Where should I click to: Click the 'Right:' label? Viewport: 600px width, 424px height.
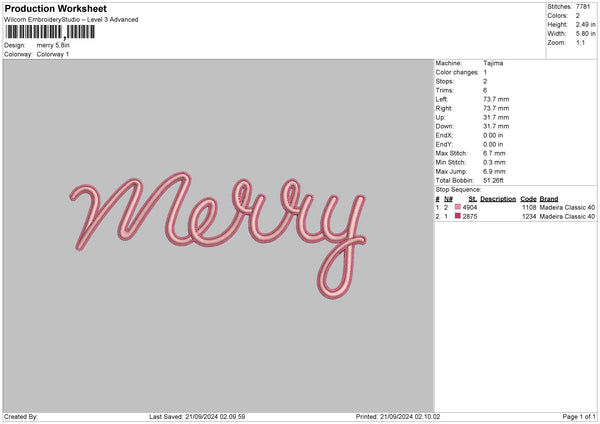tap(444, 108)
